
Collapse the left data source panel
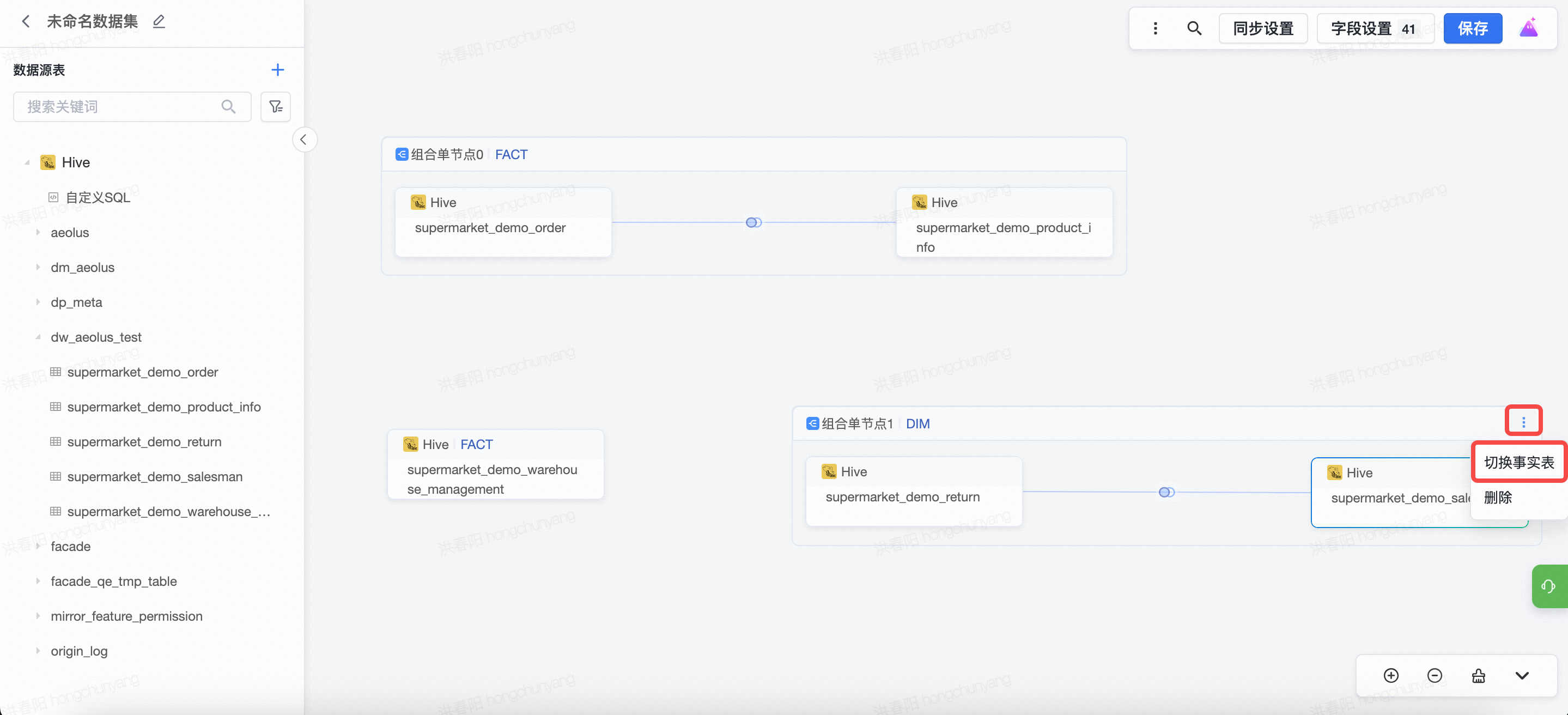tap(304, 140)
